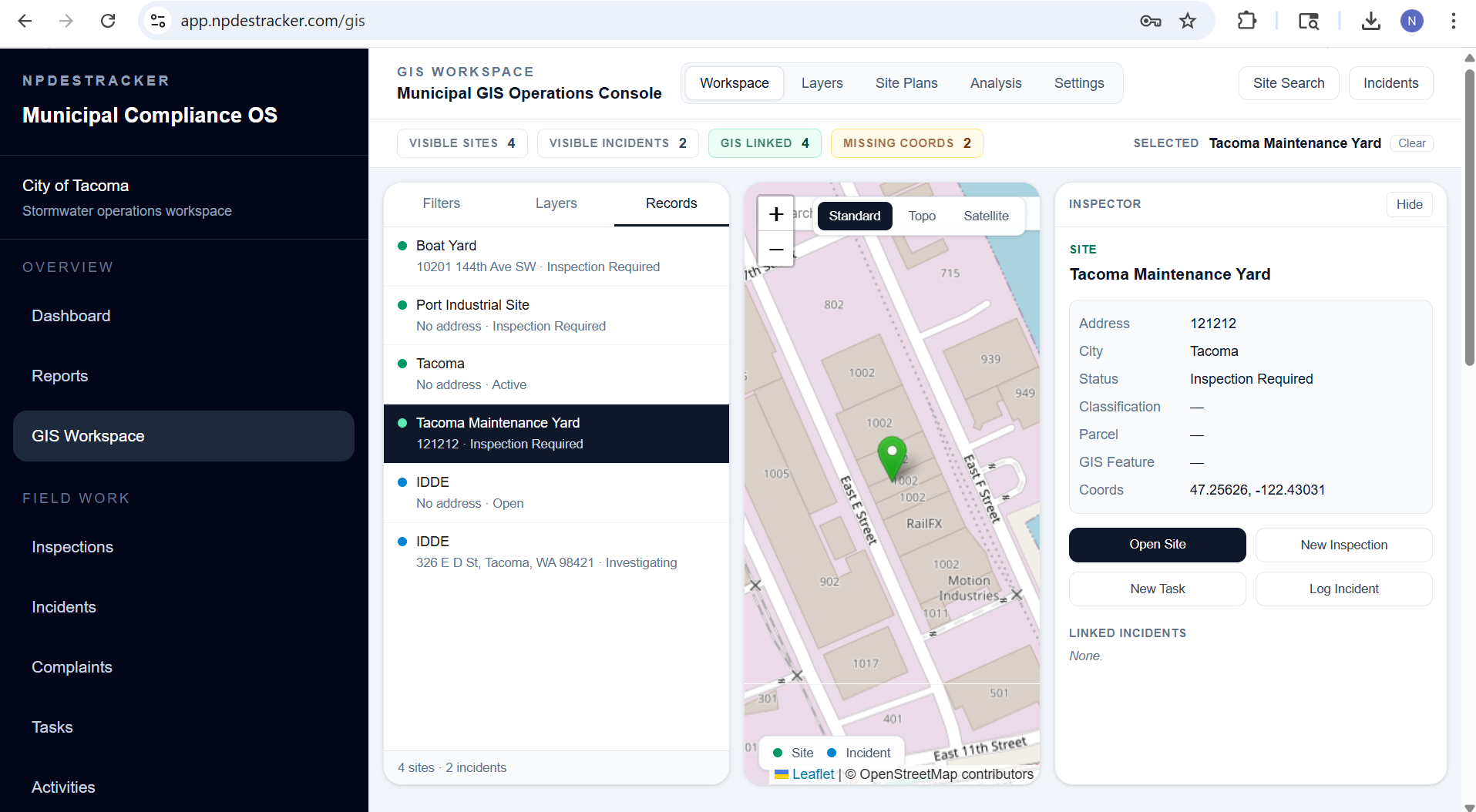Open the Site Plans tab
Screen dimensions: 1476x812
click(906, 83)
